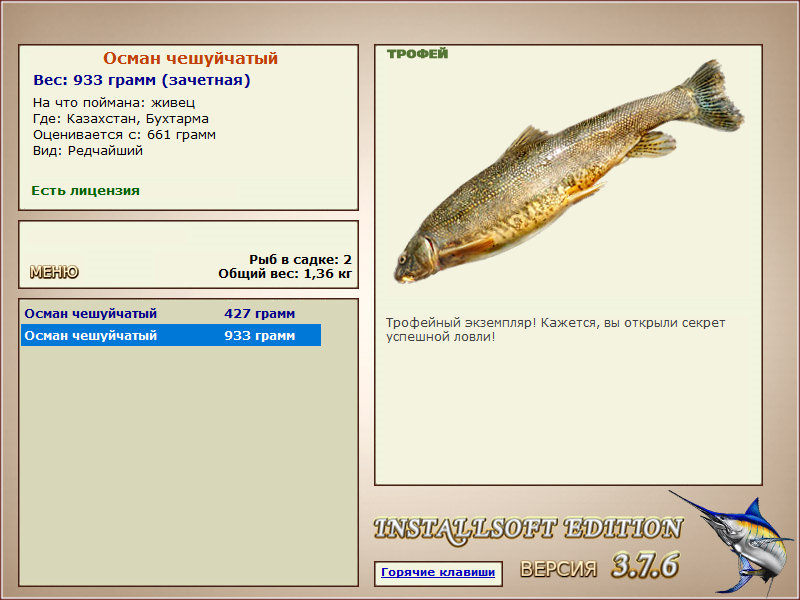The image size is (800, 600).
Task: Click the trophy fish picture
Action: (568, 172)
